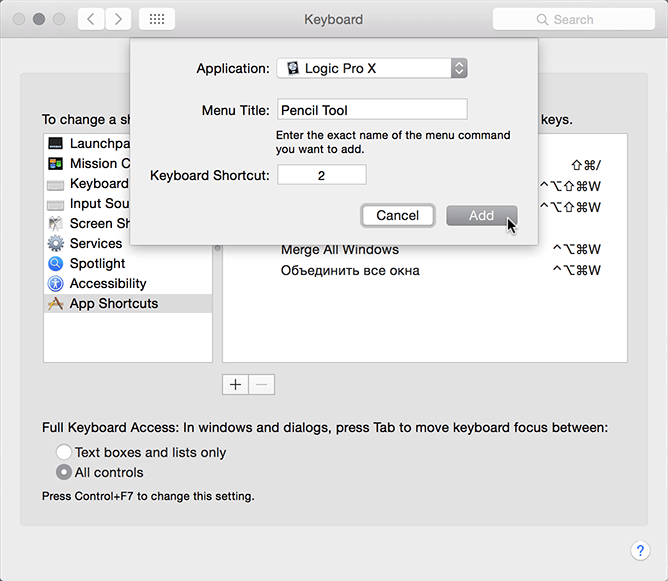Image resolution: width=668 pixels, height=581 pixels.
Task: Add a shortcut with the plus button
Action: click(x=235, y=385)
